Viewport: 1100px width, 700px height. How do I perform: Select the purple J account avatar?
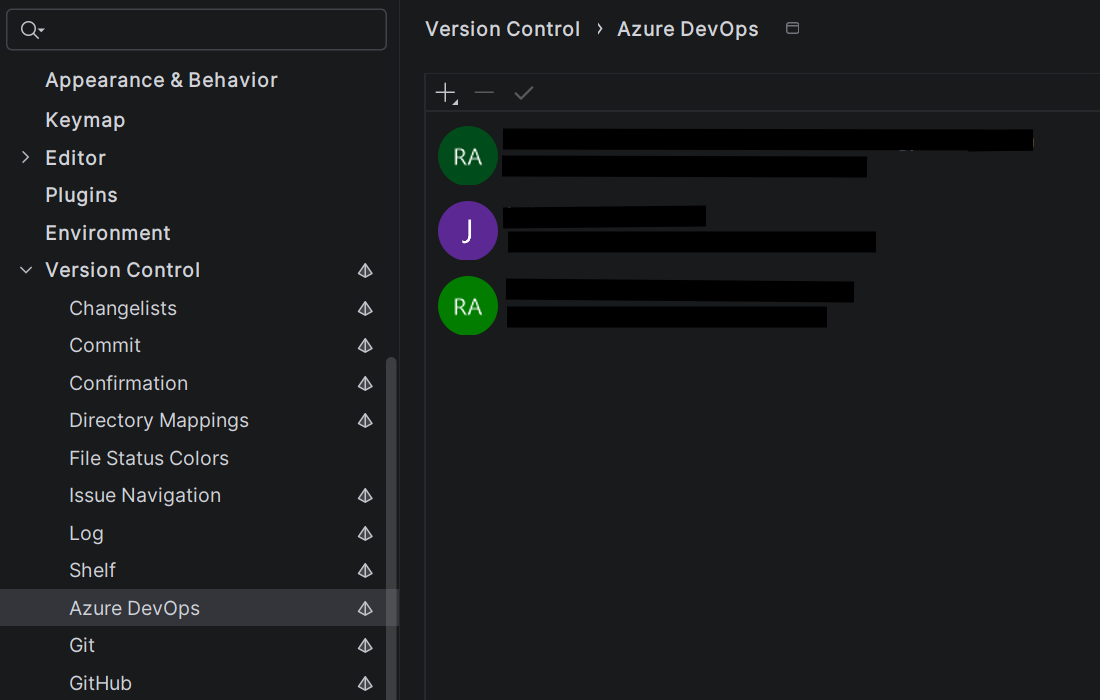468,231
